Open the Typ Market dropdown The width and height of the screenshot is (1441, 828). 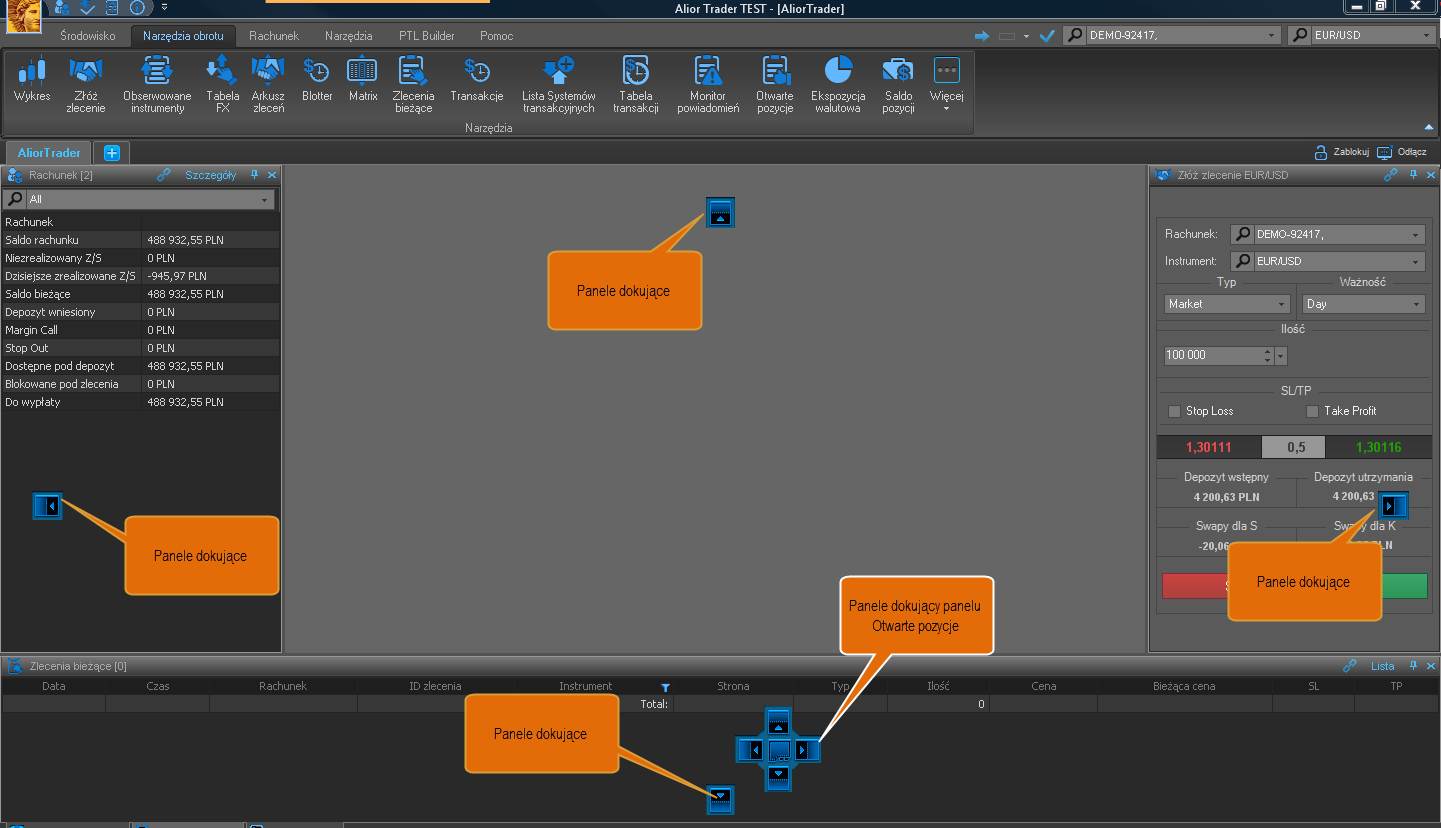(1227, 304)
